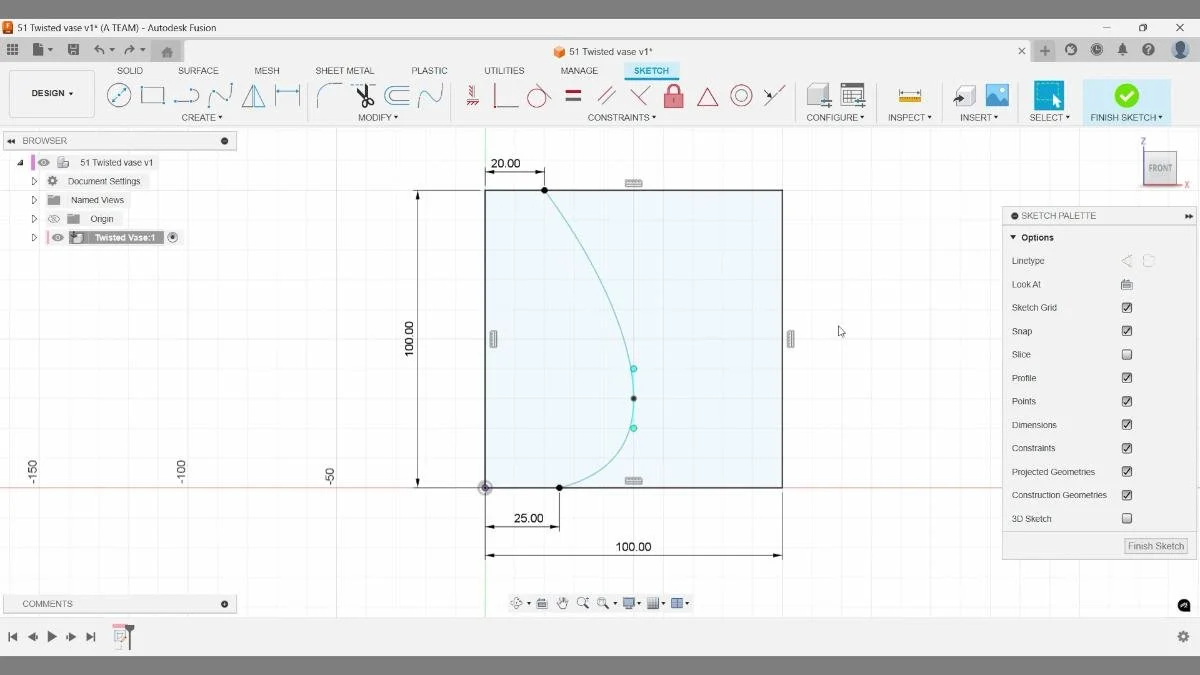Jump to the timeline beginning

click(x=13, y=637)
